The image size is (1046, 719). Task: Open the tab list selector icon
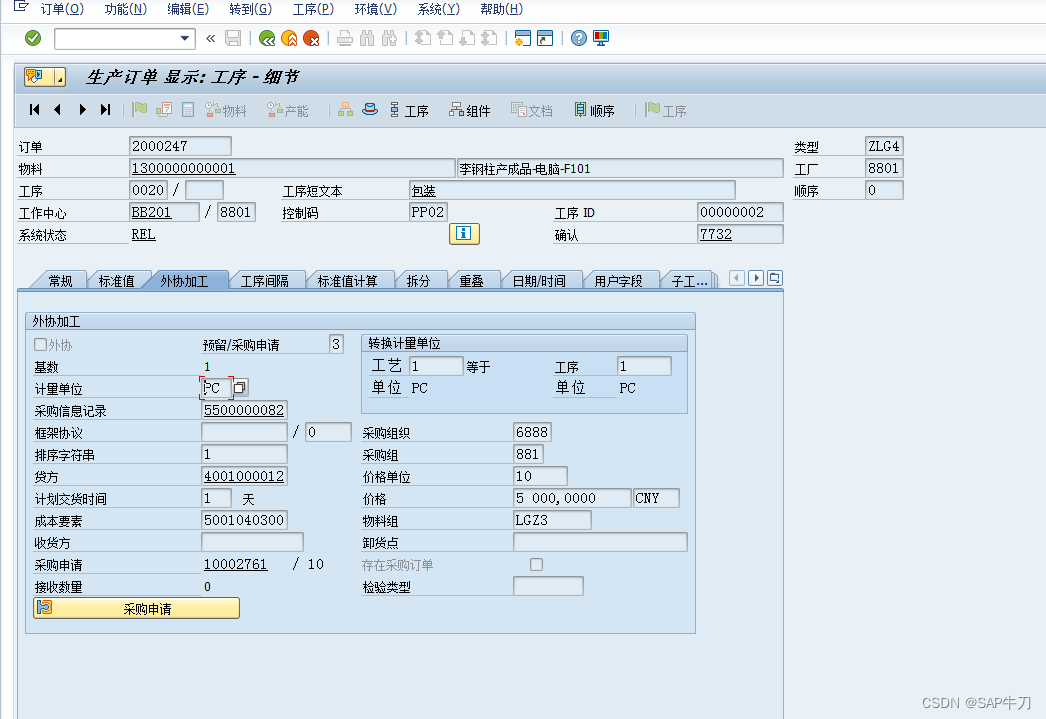pyautogui.click(x=774, y=277)
